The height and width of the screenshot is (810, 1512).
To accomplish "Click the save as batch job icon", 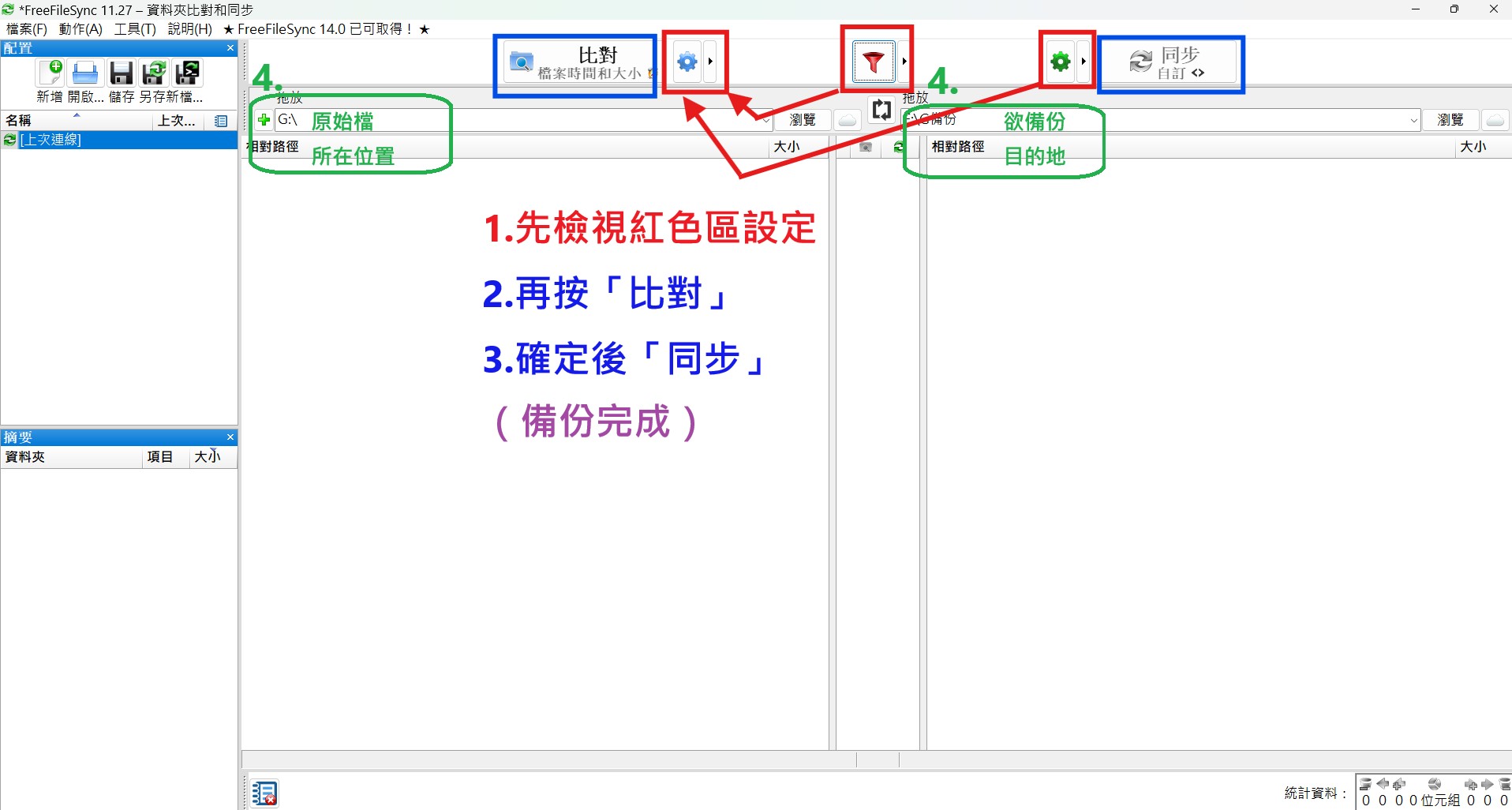I will [x=188, y=73].
